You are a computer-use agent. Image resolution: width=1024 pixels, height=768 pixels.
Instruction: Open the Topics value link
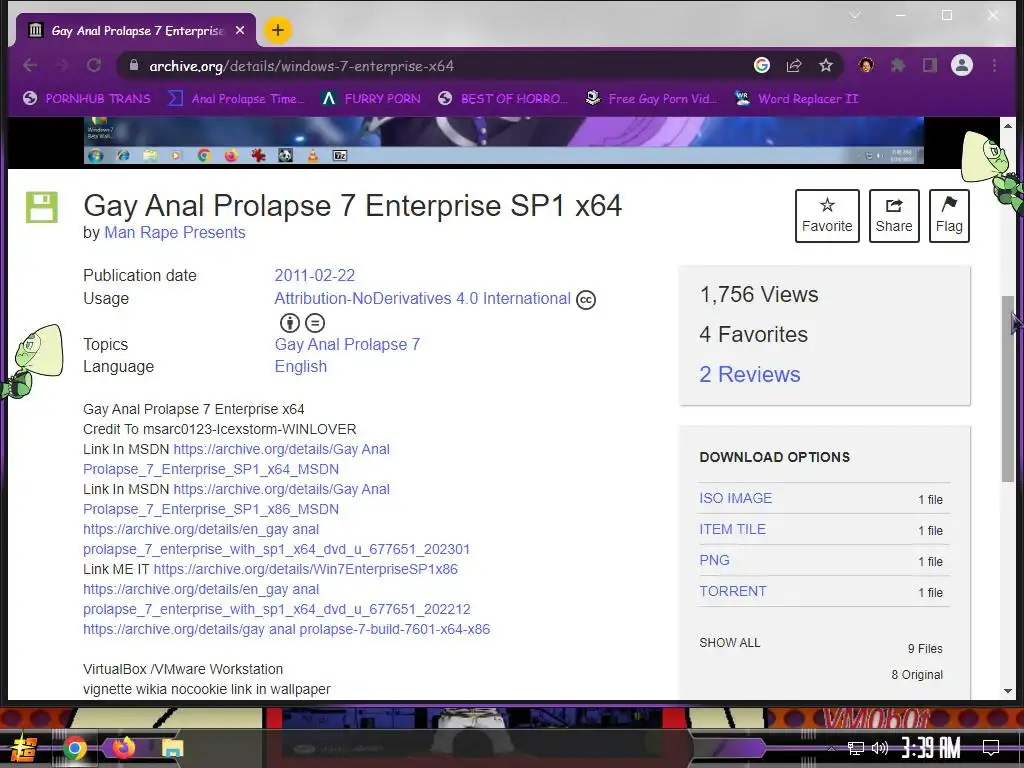(x=347, y=344)
